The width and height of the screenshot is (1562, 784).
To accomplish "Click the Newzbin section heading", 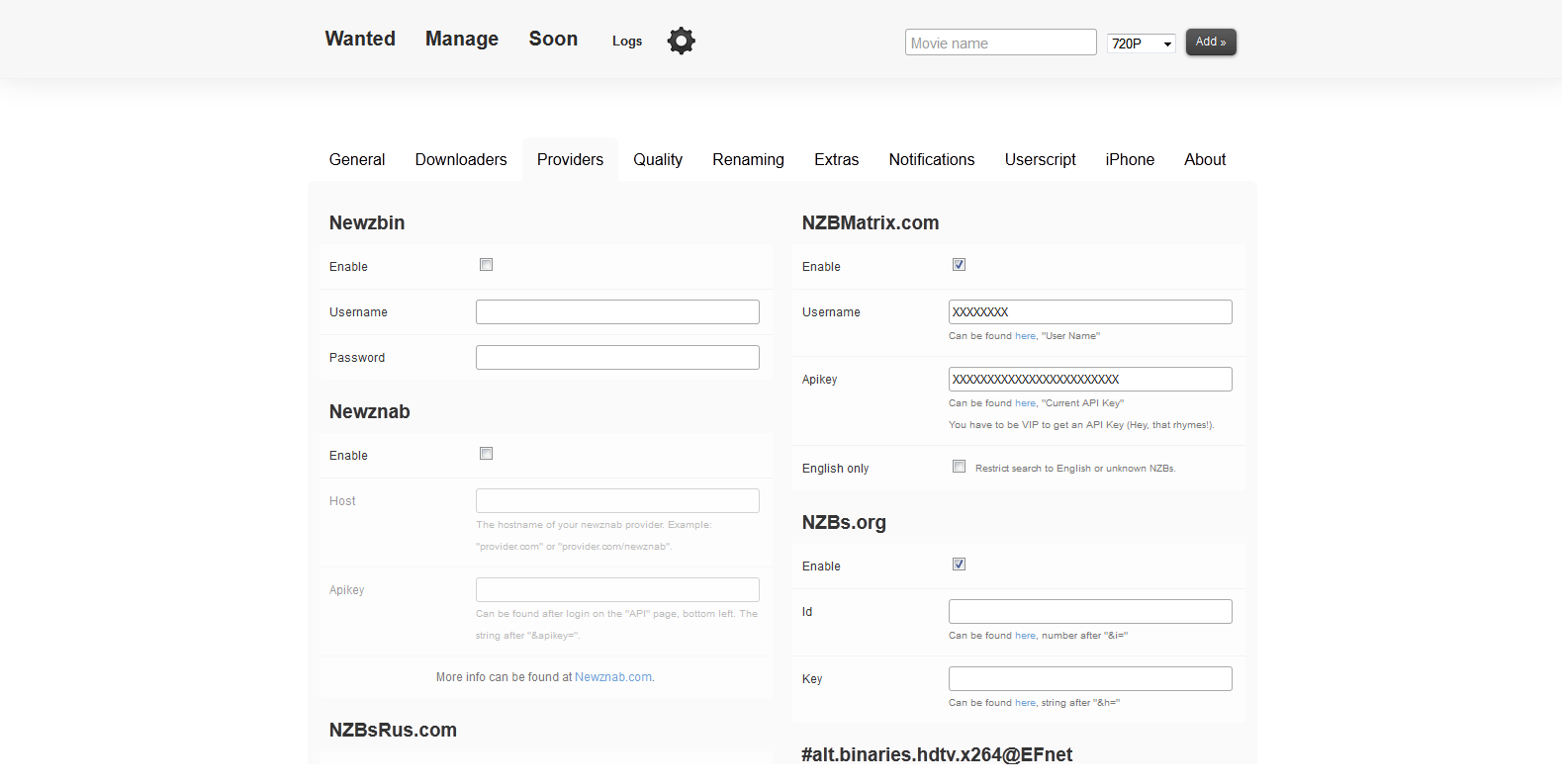I will (367, 222).
